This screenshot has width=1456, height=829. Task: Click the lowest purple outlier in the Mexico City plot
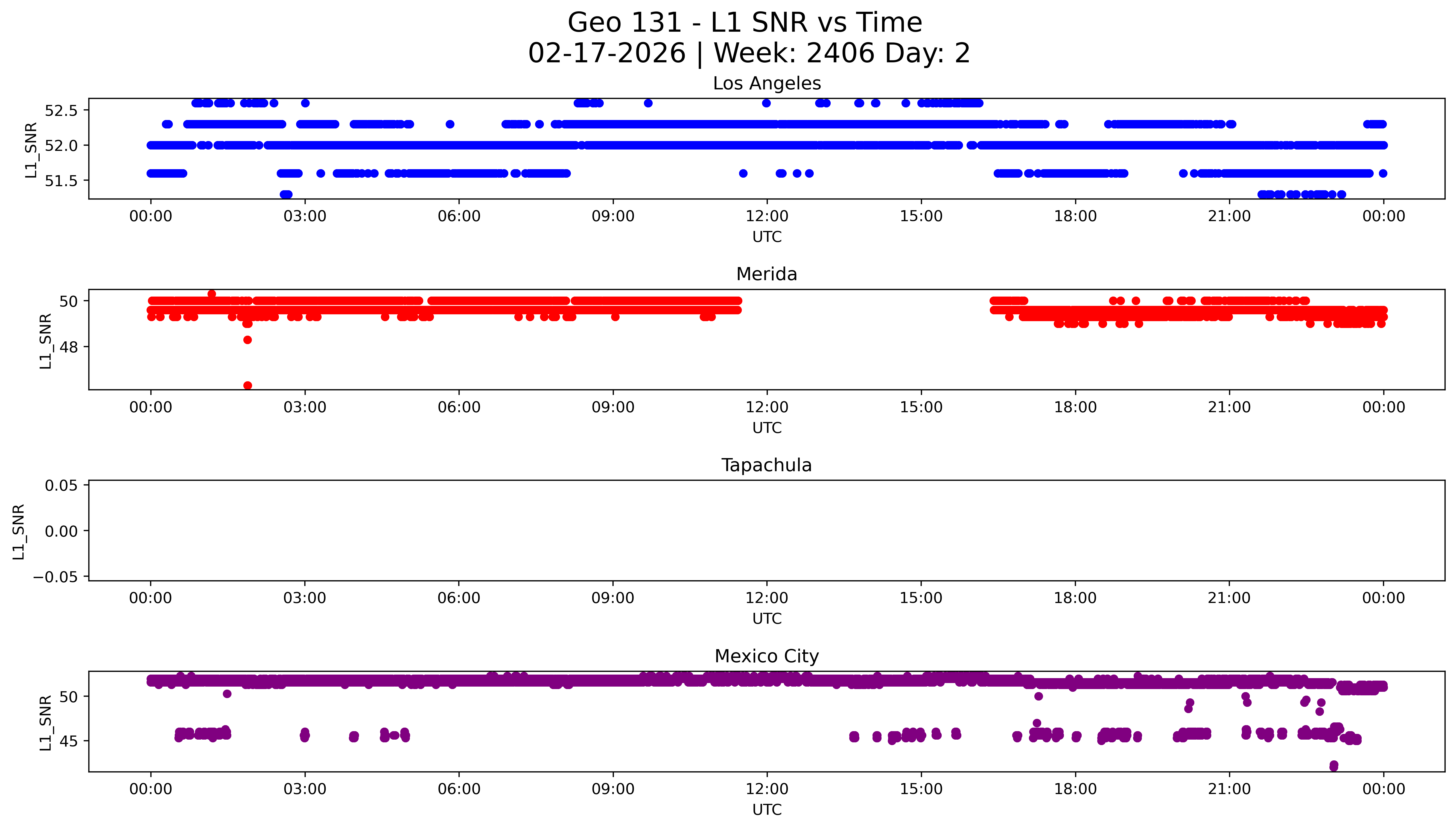point(1334,766)
